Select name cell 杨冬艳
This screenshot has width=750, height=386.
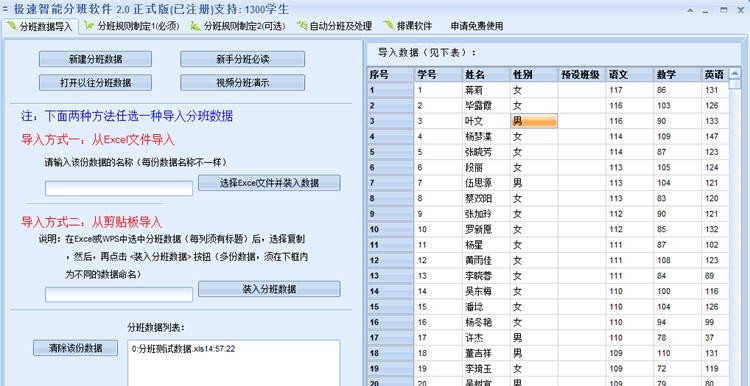[486, 322]
